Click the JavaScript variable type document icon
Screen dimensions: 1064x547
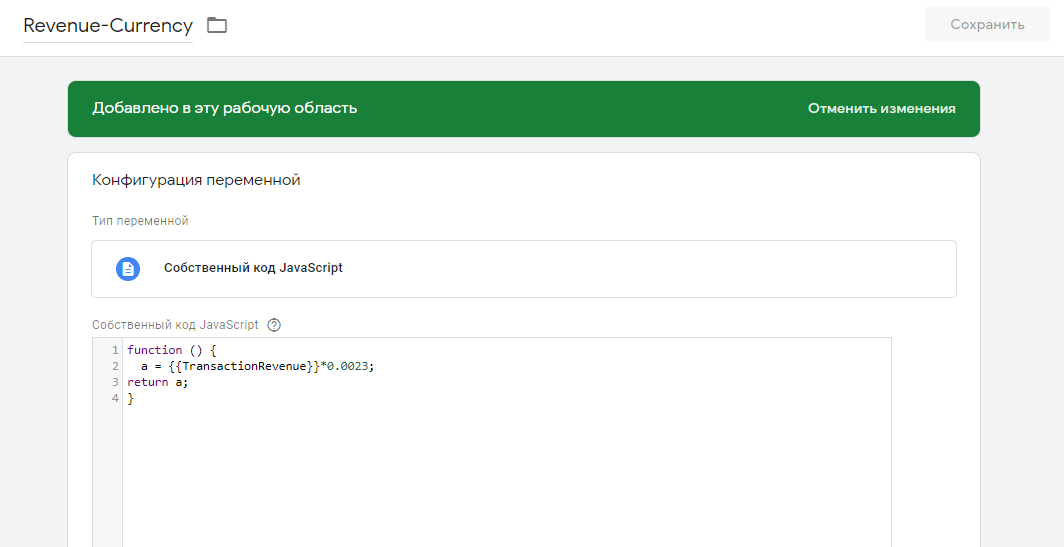coord(128,269)
